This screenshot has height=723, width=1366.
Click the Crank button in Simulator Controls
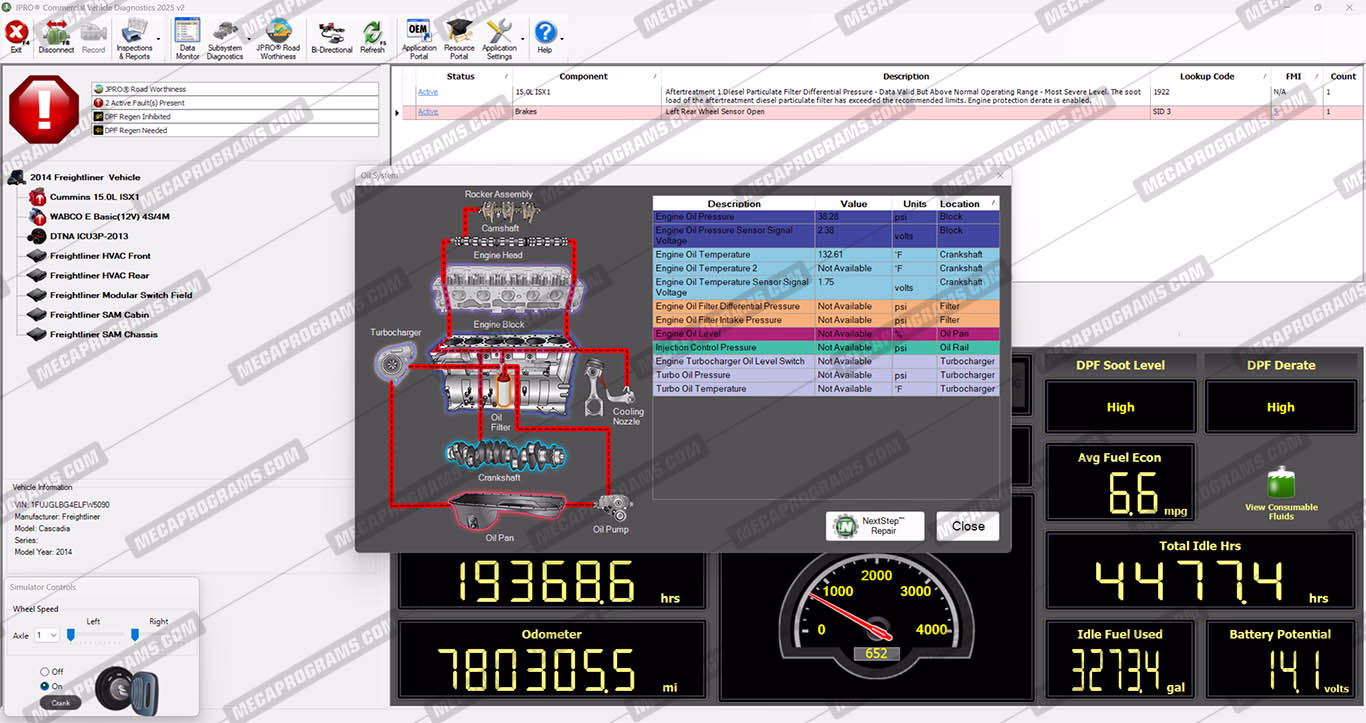click(x=60, y=703)
